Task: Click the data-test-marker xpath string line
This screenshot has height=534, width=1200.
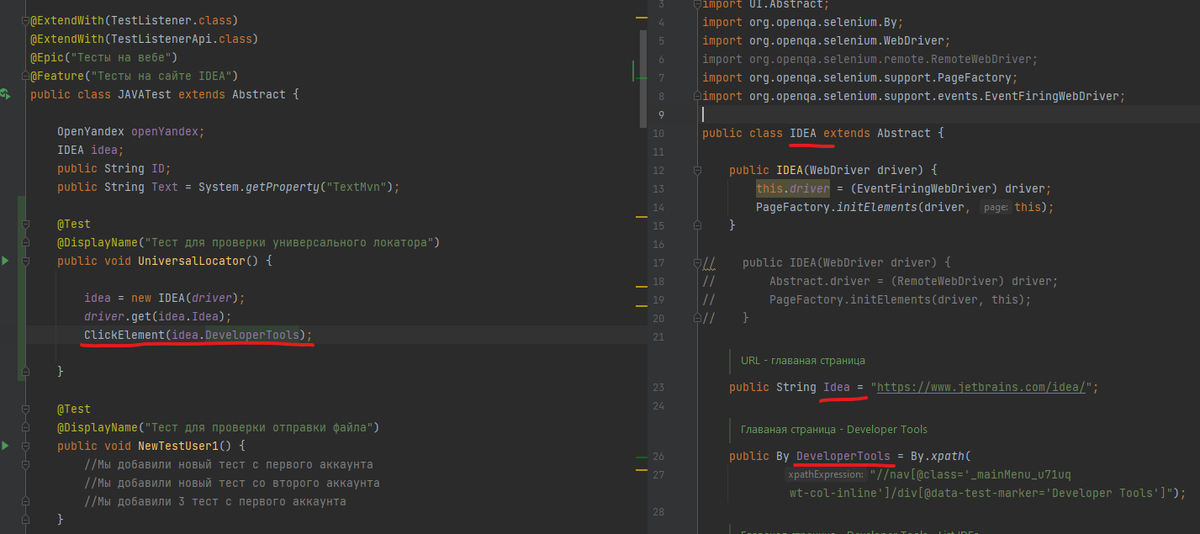Action: (987, 493)
